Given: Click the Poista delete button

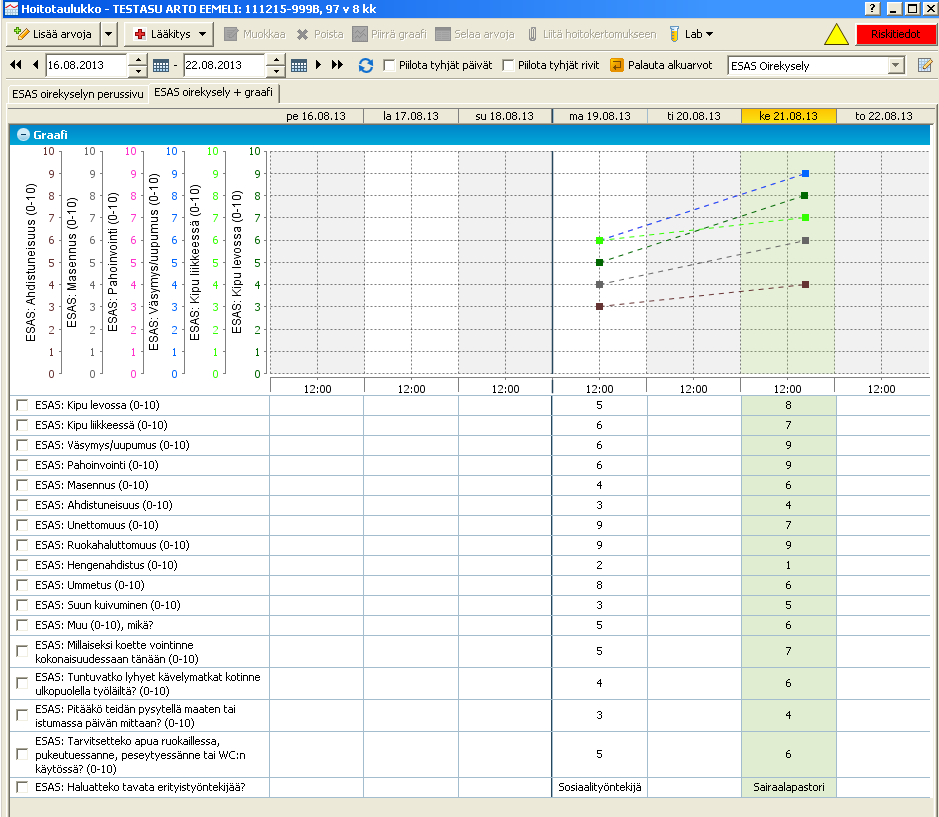Looking at the screenshot, I should (x=320, y=34).
